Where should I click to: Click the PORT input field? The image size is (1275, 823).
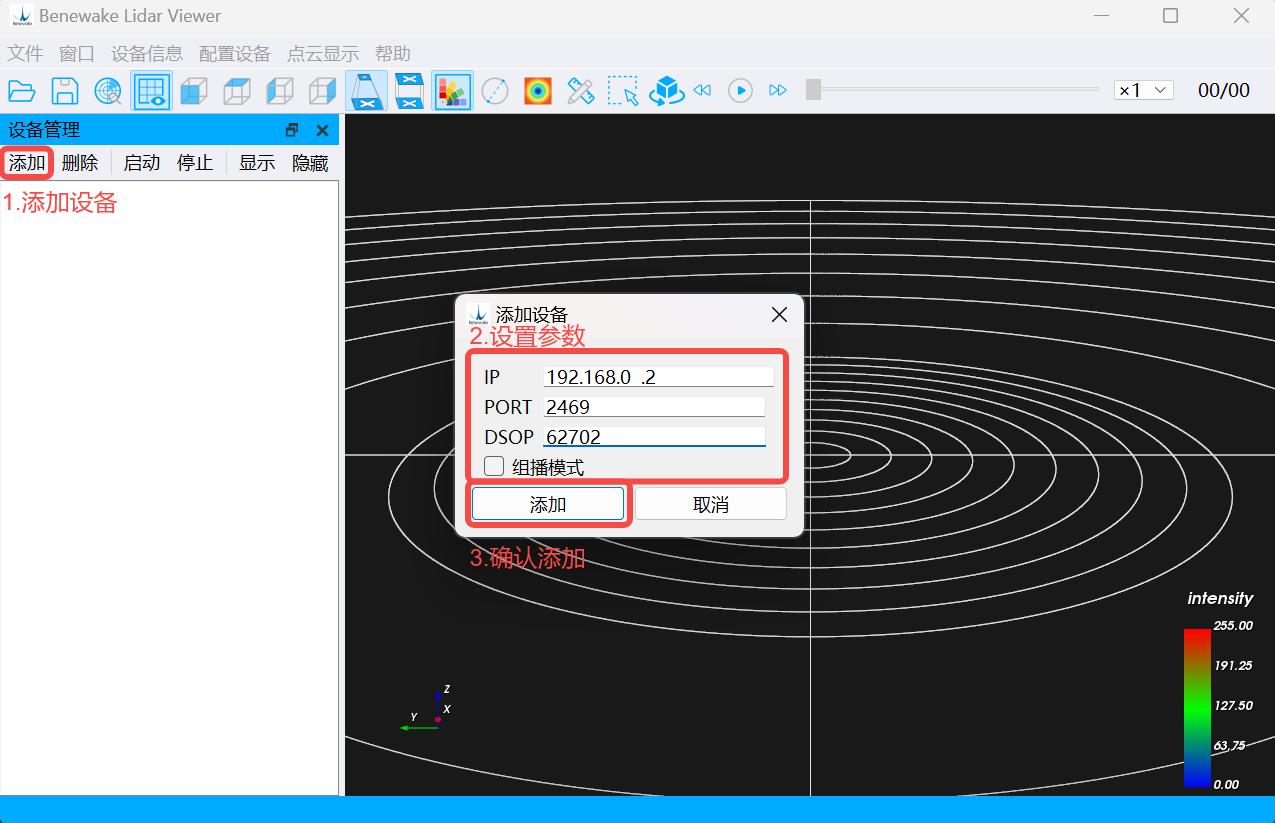tap(655, 407)
